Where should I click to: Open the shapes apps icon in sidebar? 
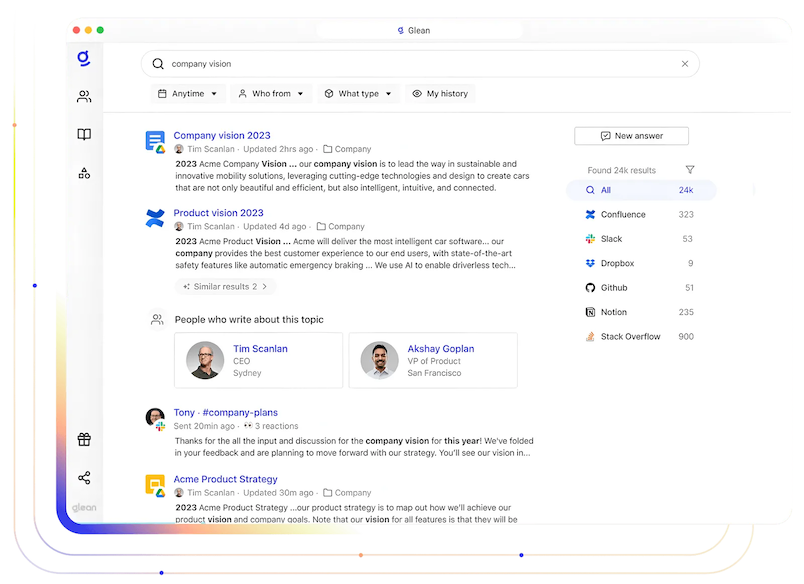[x=84, y=173]
